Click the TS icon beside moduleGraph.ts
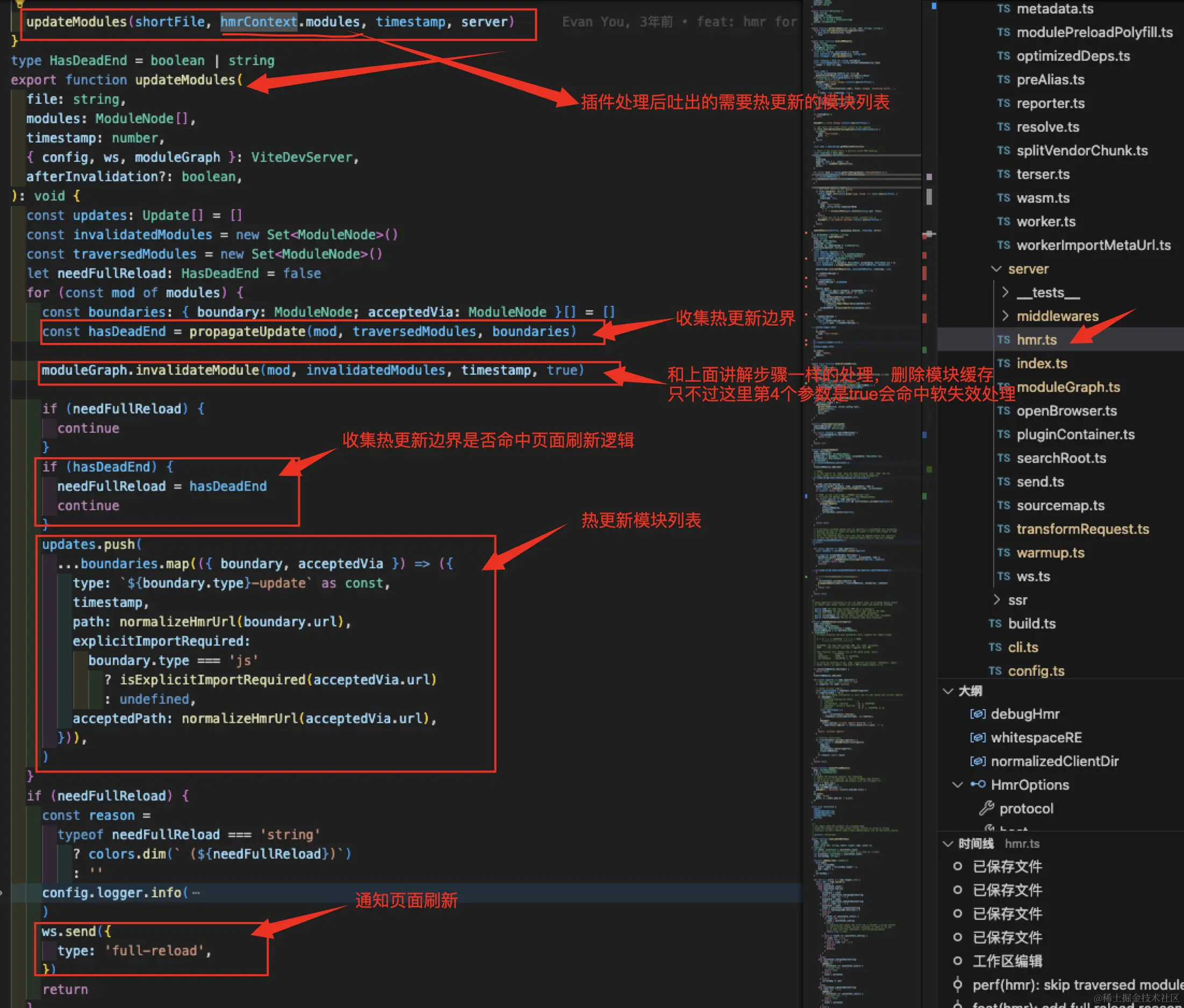Image resolution: width=1184 pixels, height=1008 pixels. pos(1003,388)
